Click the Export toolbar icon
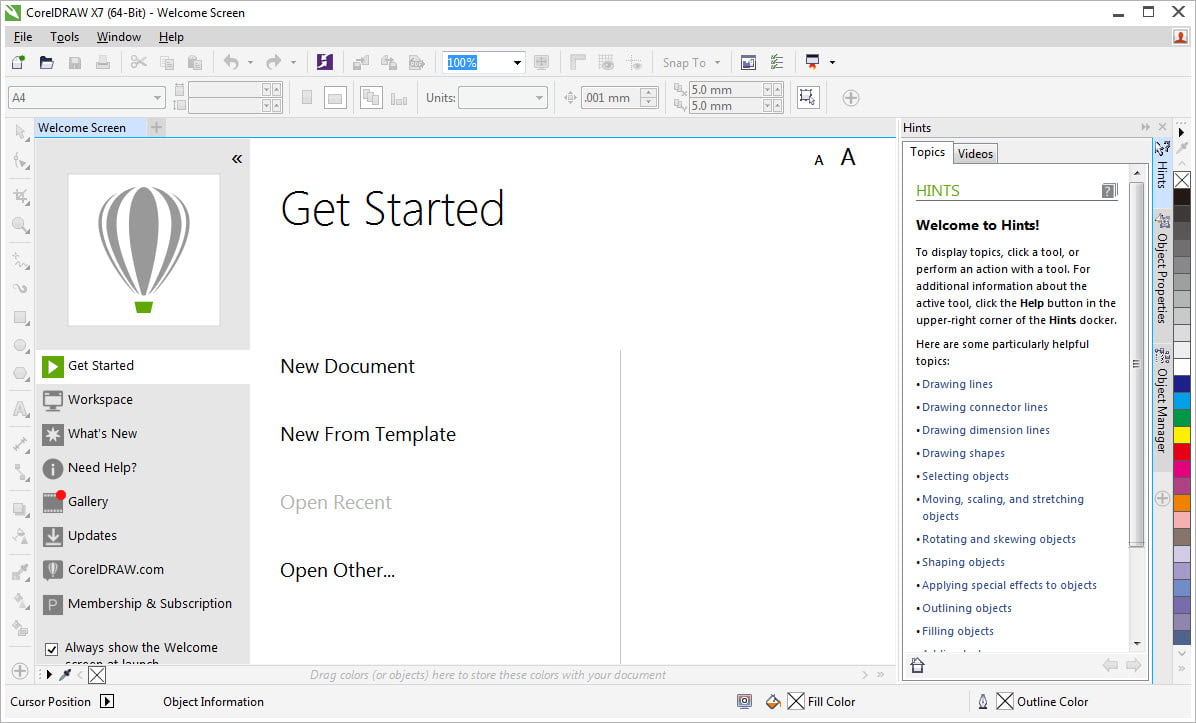The image size is (1196, 723). tap(388, 63)
